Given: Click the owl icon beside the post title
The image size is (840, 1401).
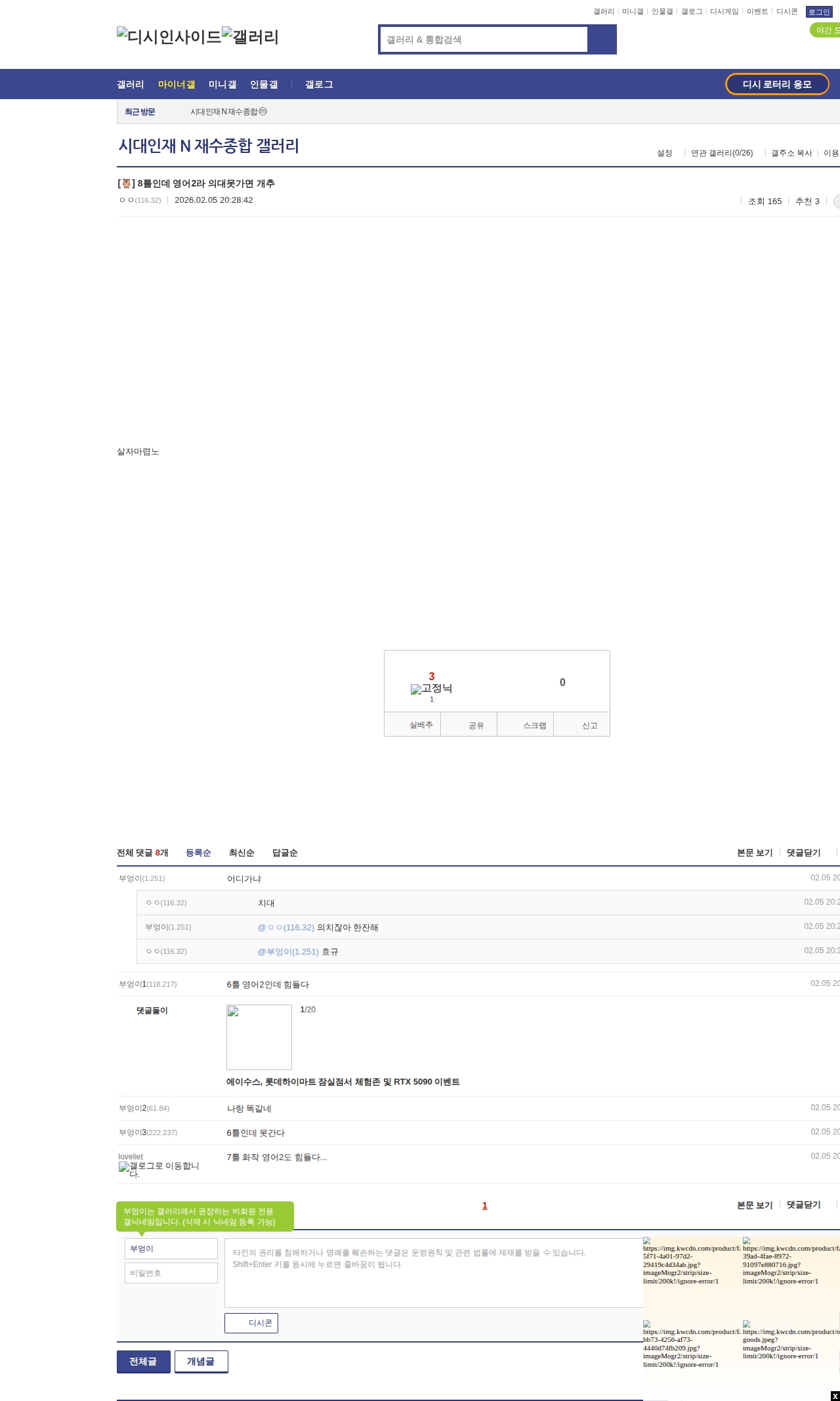Looking at the screenshot, I should [127, 184].
